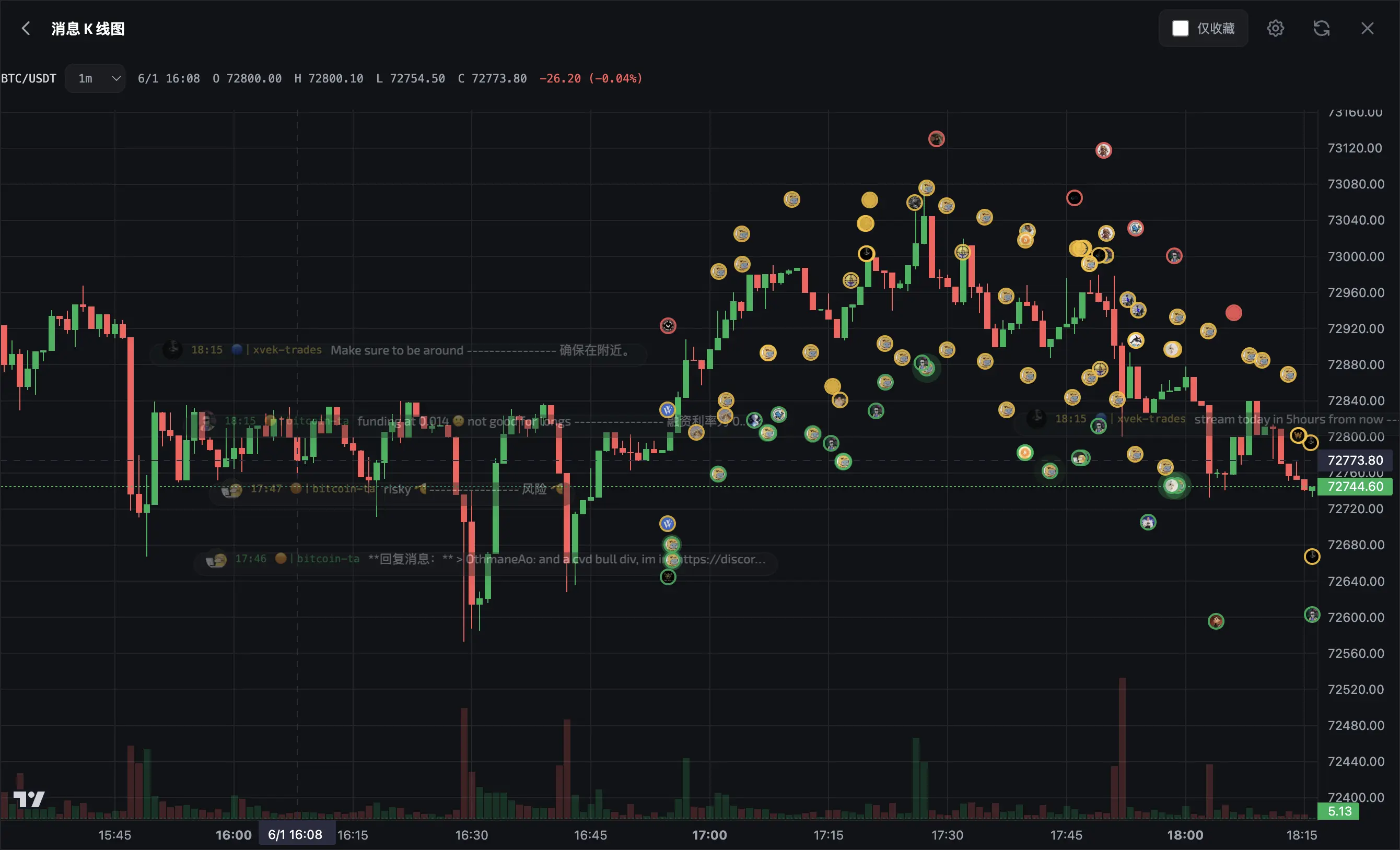Open the dark green marker near 72640
1400x850 pixels.
click(668, 577)
